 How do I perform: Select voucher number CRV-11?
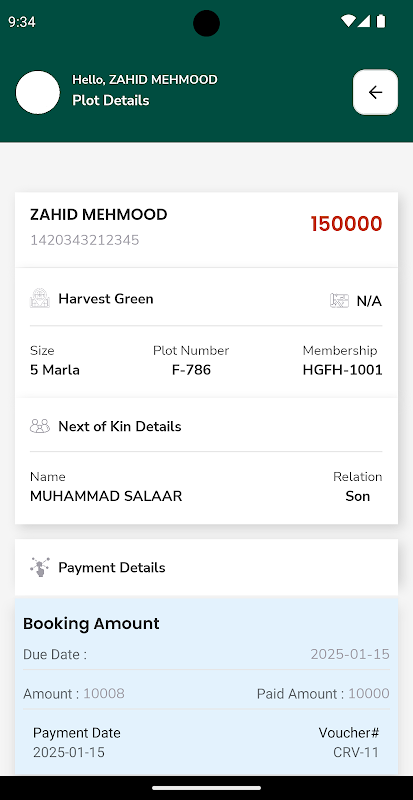coord(356,753)
